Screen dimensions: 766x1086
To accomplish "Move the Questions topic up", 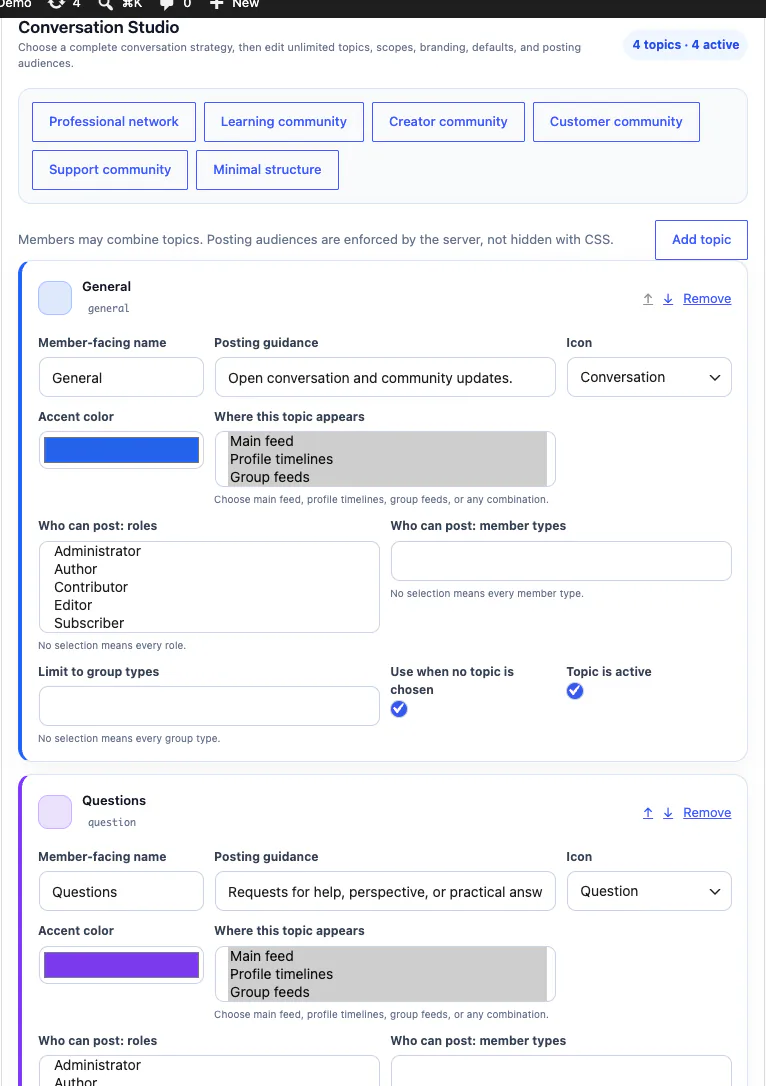I will 648,812.
